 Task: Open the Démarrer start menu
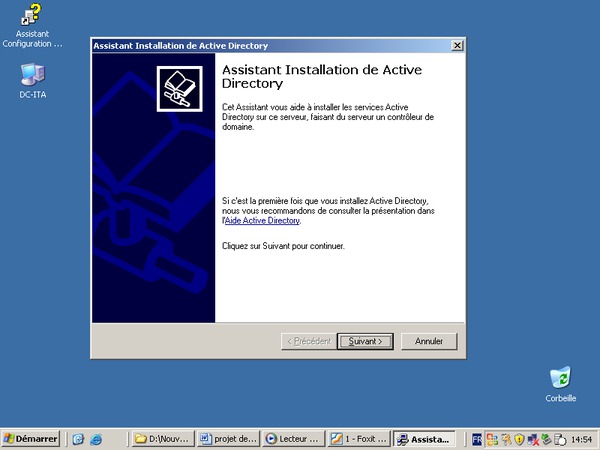31,439
